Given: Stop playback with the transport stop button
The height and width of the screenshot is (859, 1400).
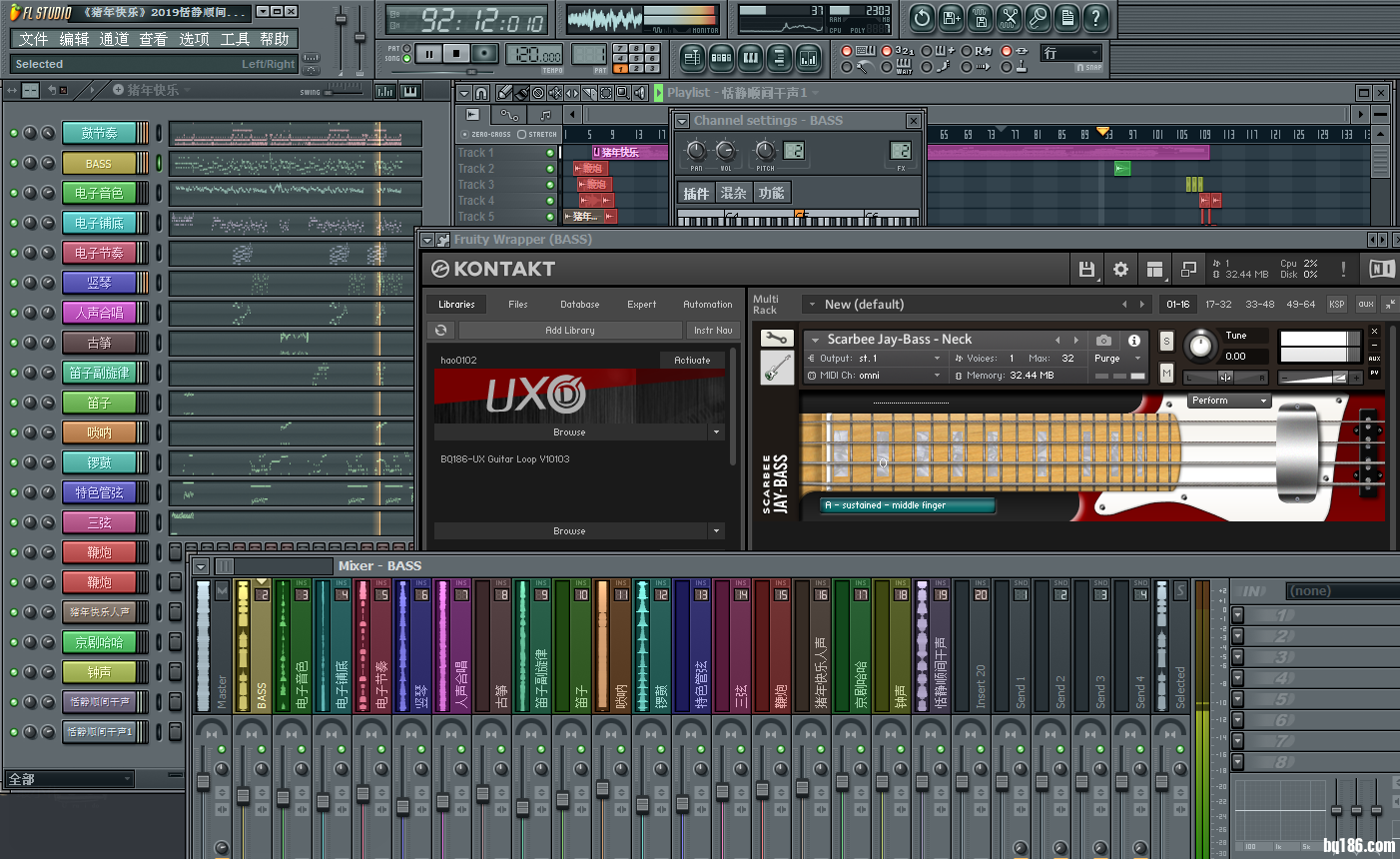Looking at the screenshot, I should tap(456, 54).
